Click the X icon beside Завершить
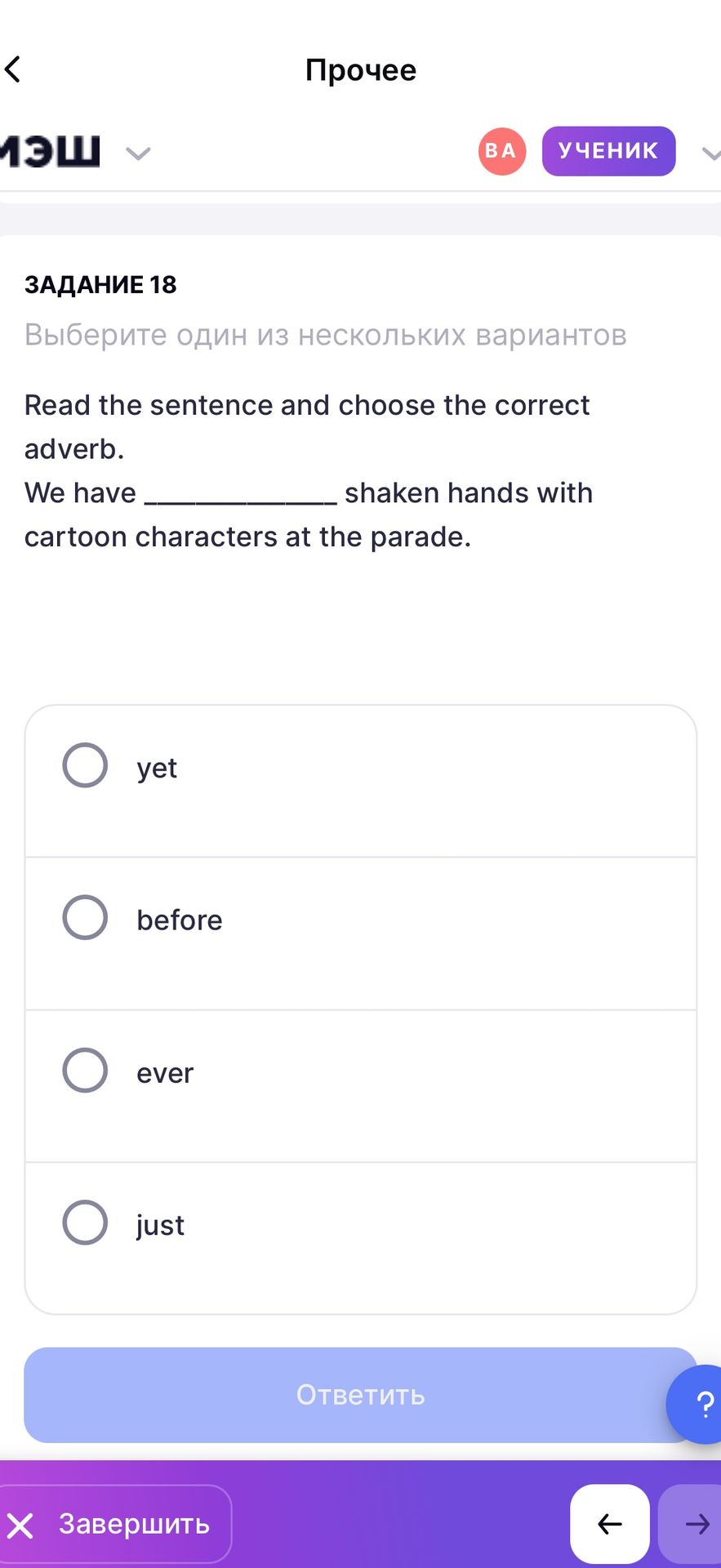This screenshot has width=721, height=1568. coord(20,1525)
